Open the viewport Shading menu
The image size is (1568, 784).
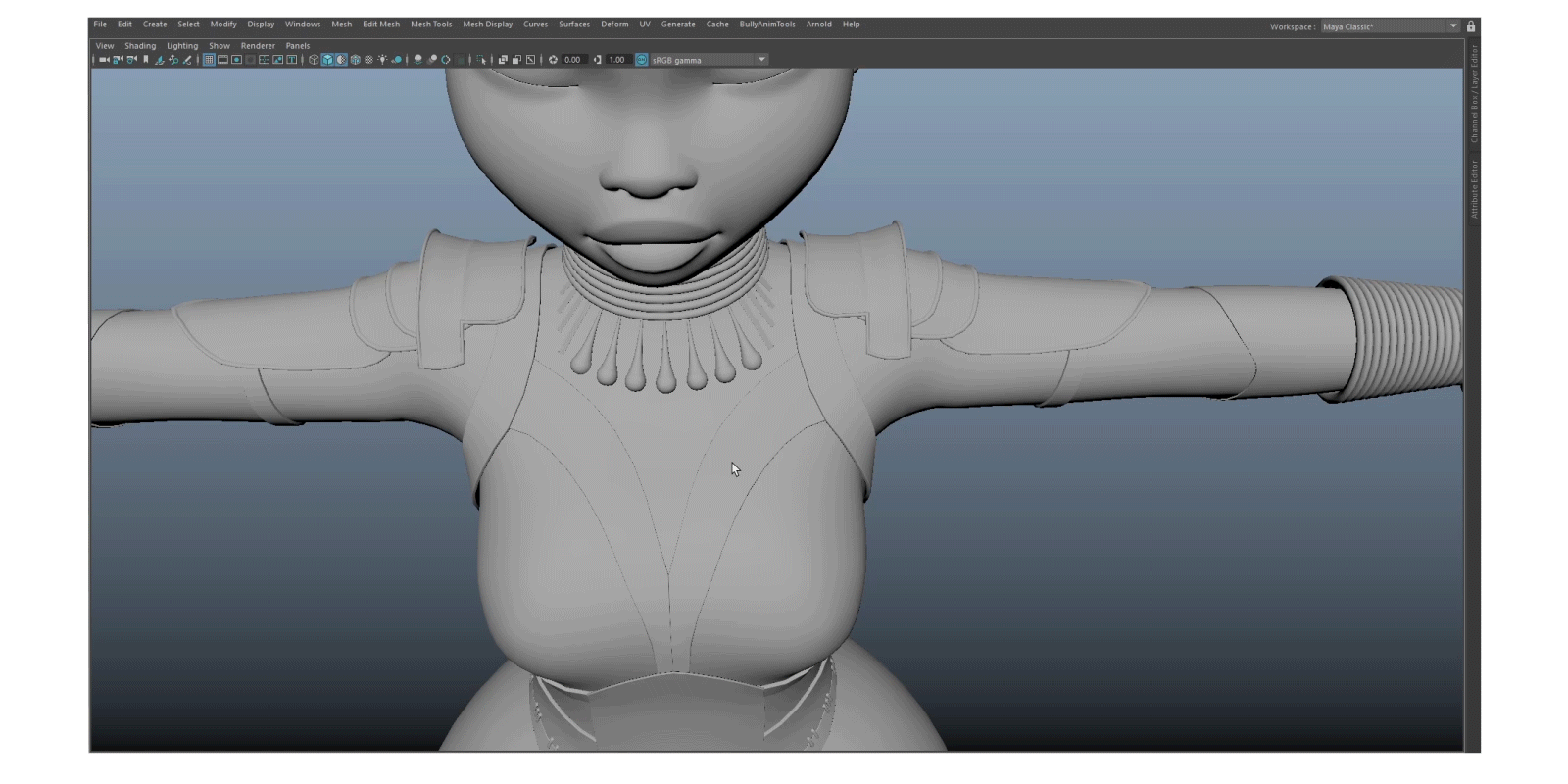click(140, 46)
